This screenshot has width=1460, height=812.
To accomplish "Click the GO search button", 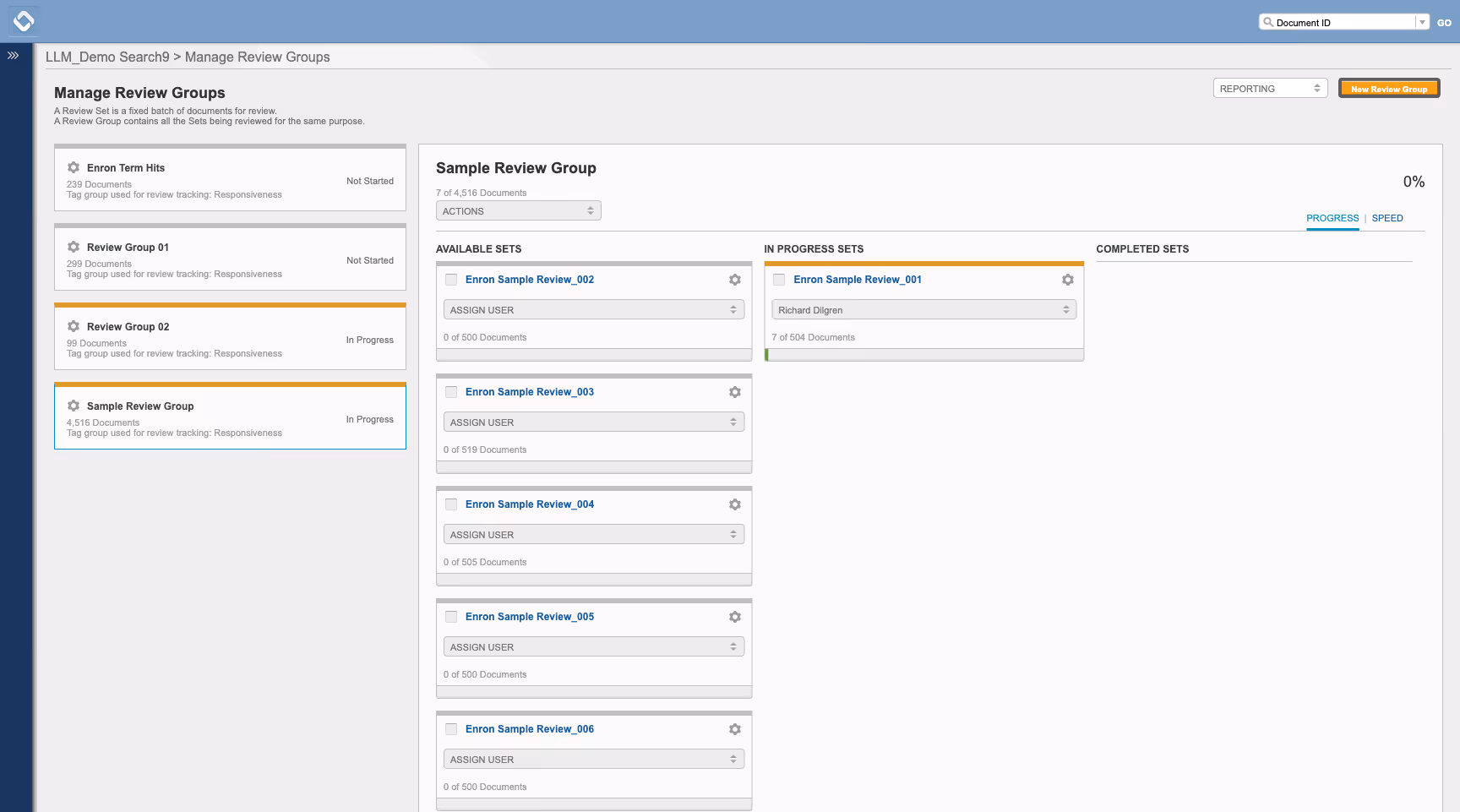I will tap(1444, 23).
